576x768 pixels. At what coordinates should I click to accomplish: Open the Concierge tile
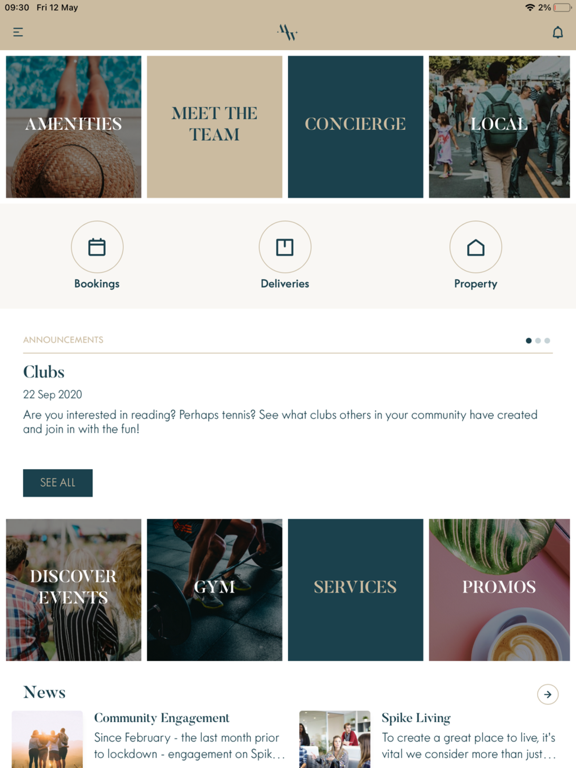tap(356, 127)
